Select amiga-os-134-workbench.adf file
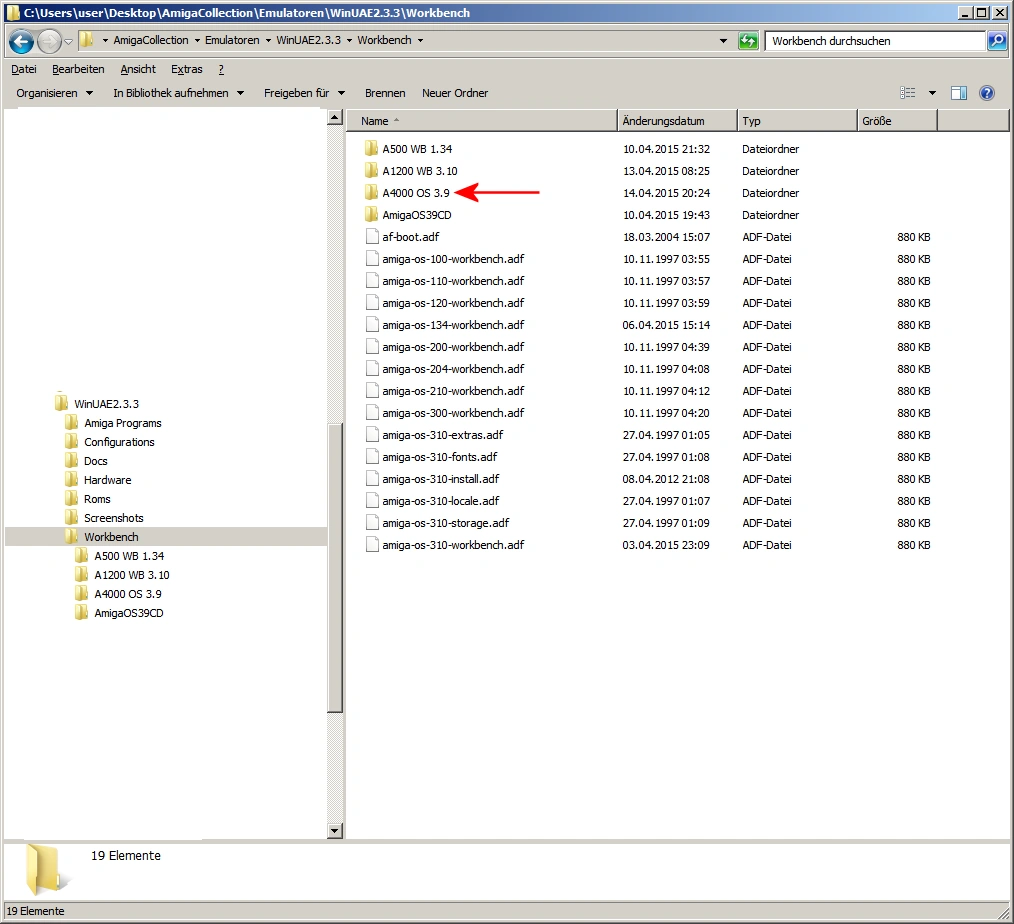 point(453,325)
